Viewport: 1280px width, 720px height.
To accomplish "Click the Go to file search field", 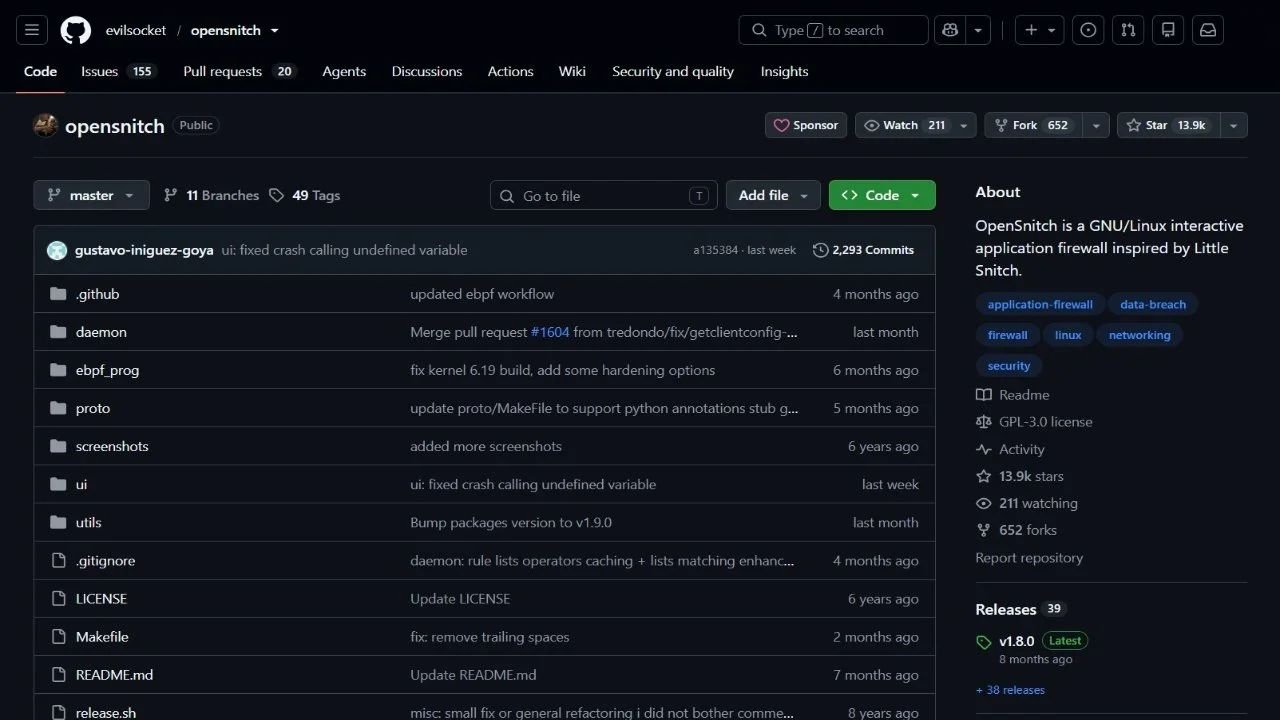I will tap(604, 195).
